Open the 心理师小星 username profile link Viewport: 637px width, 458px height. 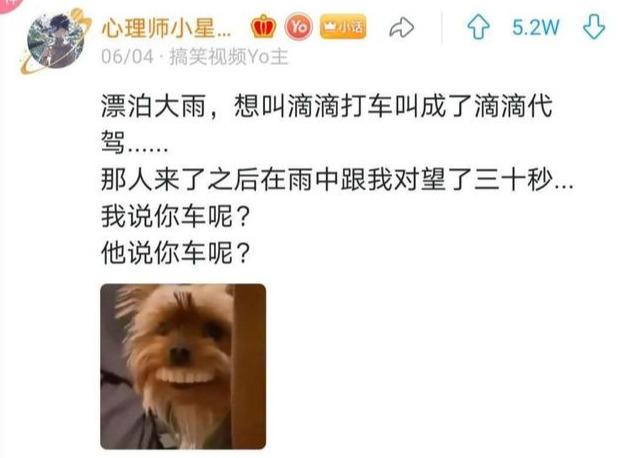[x=166, y=28]
